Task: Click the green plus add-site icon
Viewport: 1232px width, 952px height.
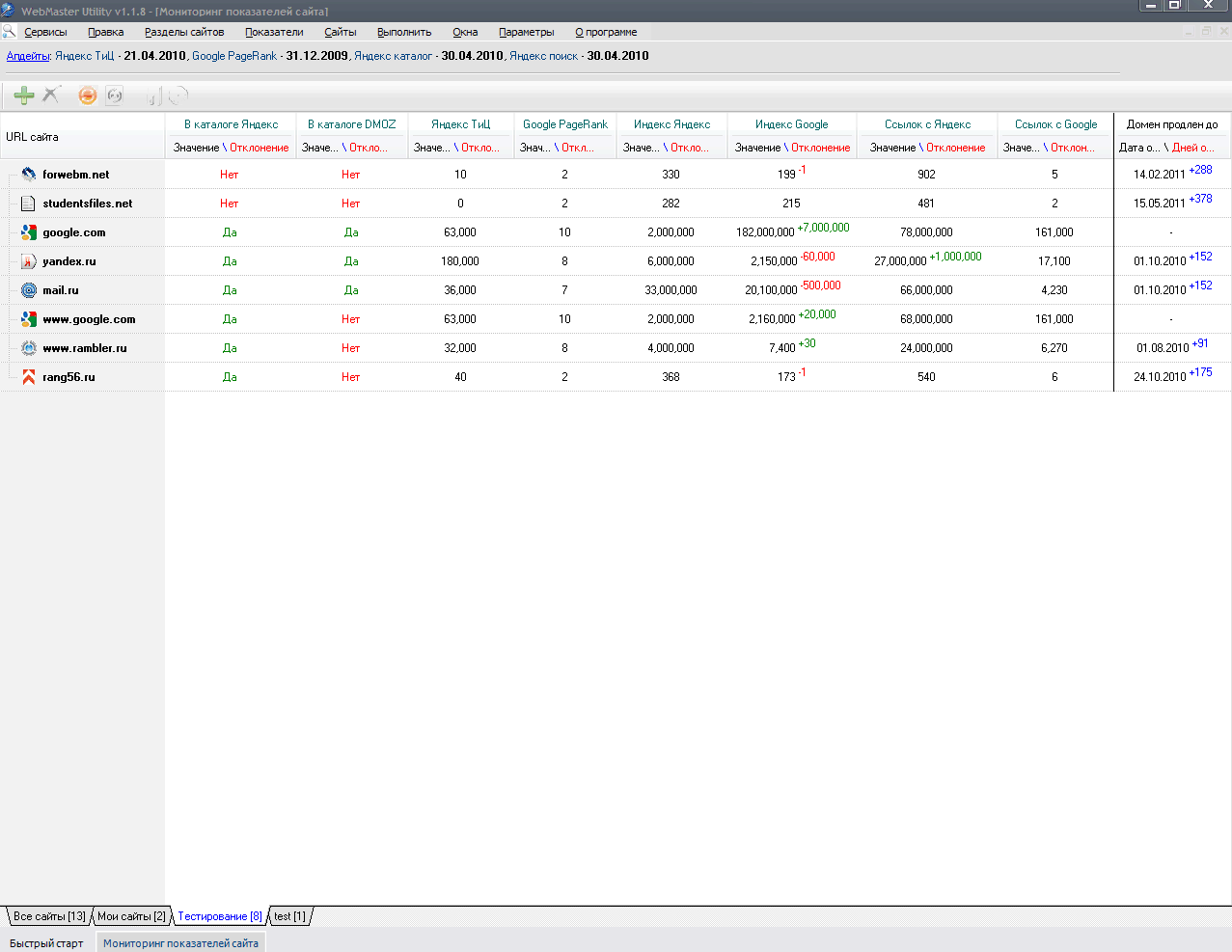Action: [x=24, y=95]
